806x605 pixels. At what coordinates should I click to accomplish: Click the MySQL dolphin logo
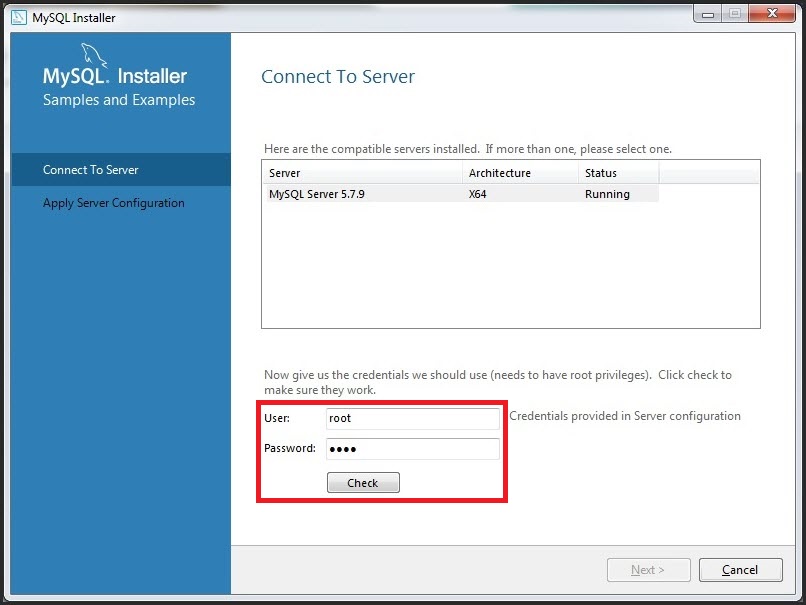coord(94,56)
